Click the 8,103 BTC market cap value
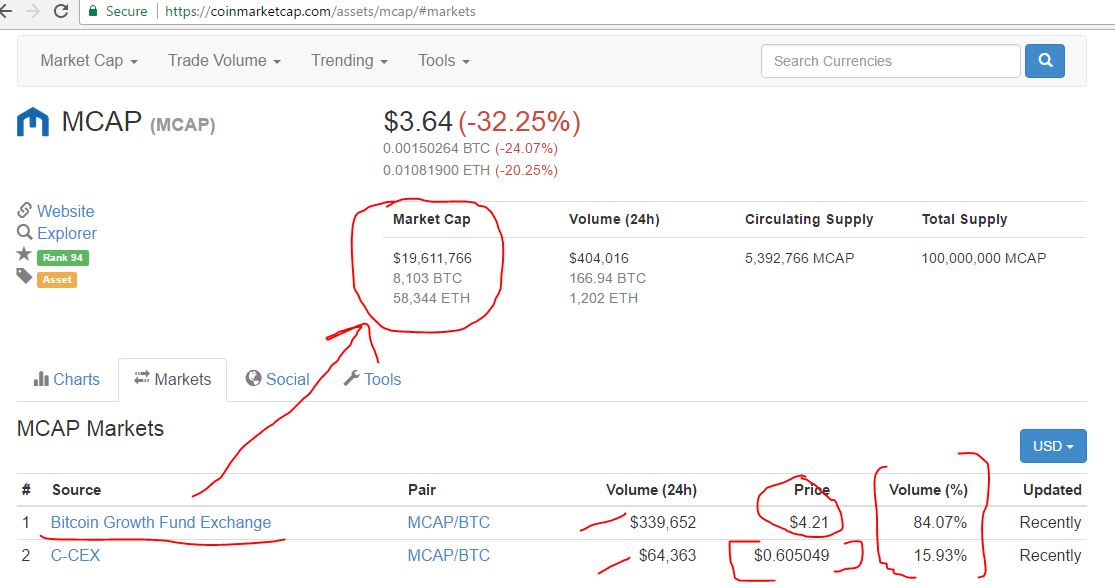Screen dimensions: 1115x588 (427, 278)
